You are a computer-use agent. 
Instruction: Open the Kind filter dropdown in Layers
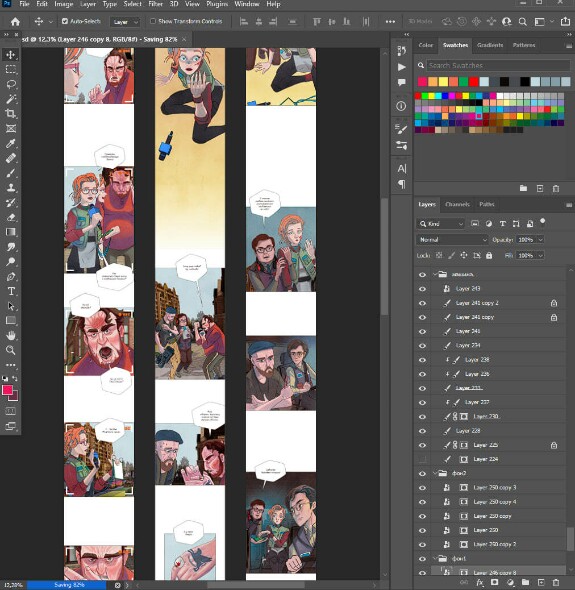[x=441, y=224]
